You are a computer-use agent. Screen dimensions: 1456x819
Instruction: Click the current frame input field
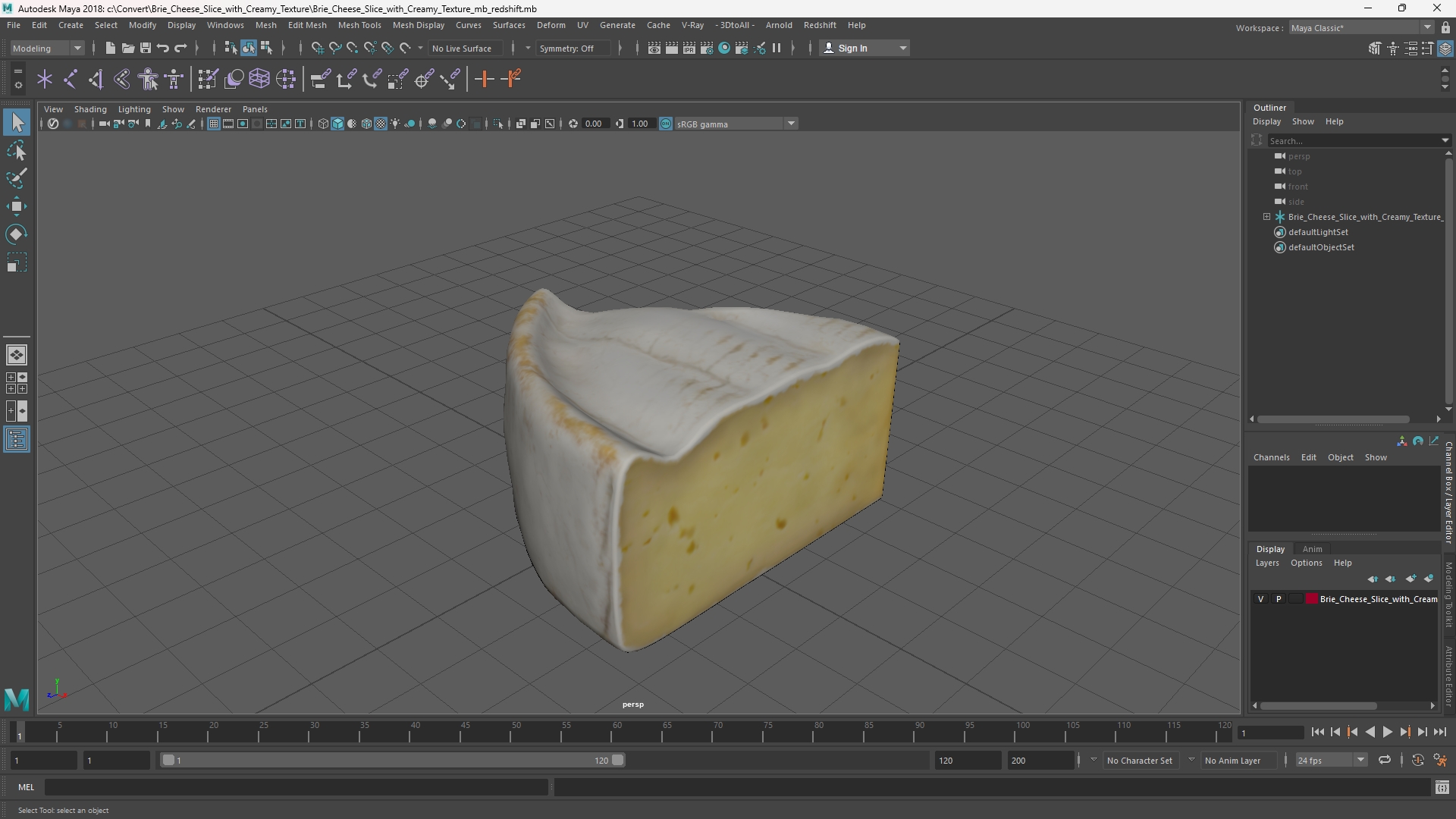[1269, 733]
